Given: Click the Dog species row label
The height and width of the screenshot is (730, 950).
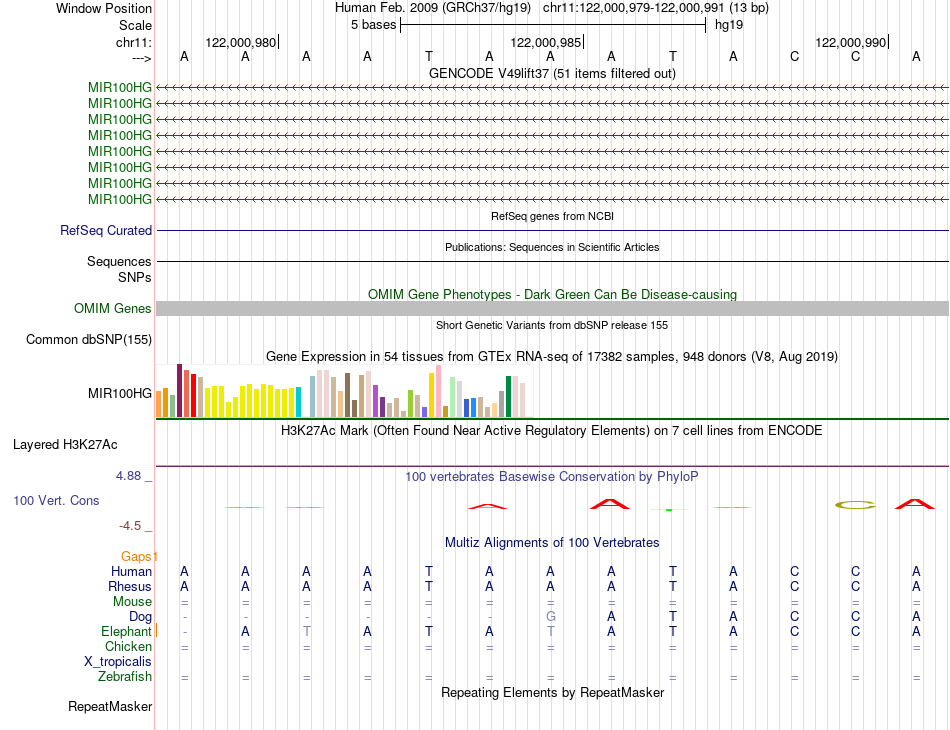Looking at the screenshot, I should [141, 617].
